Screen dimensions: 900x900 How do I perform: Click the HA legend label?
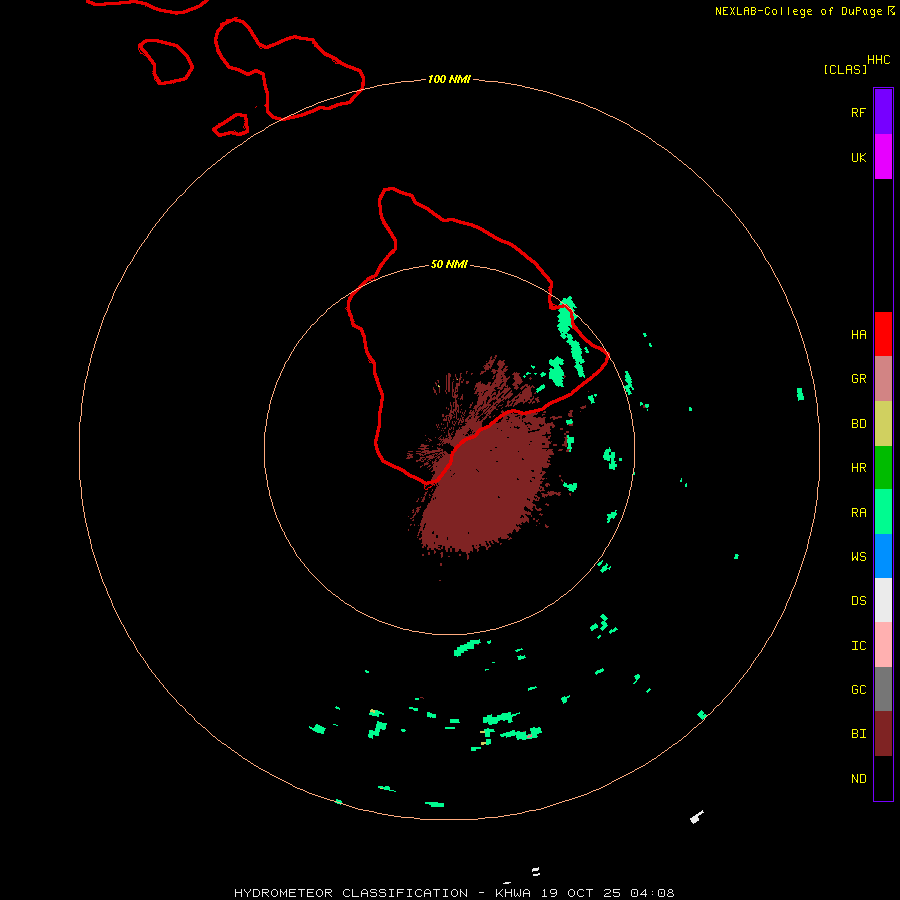(858, 335)
